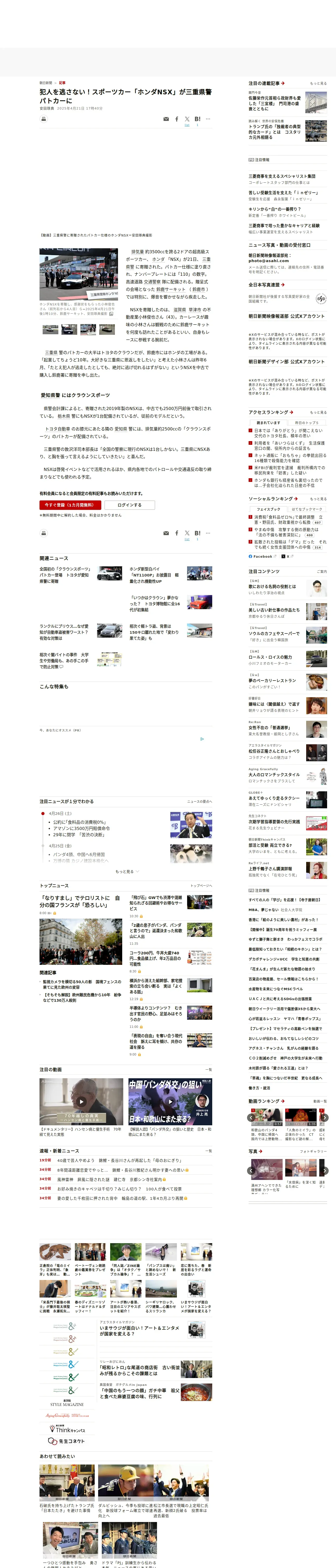Open related news 全国初の「クラウンスポーツ」パトカー登場

[65, 575]
